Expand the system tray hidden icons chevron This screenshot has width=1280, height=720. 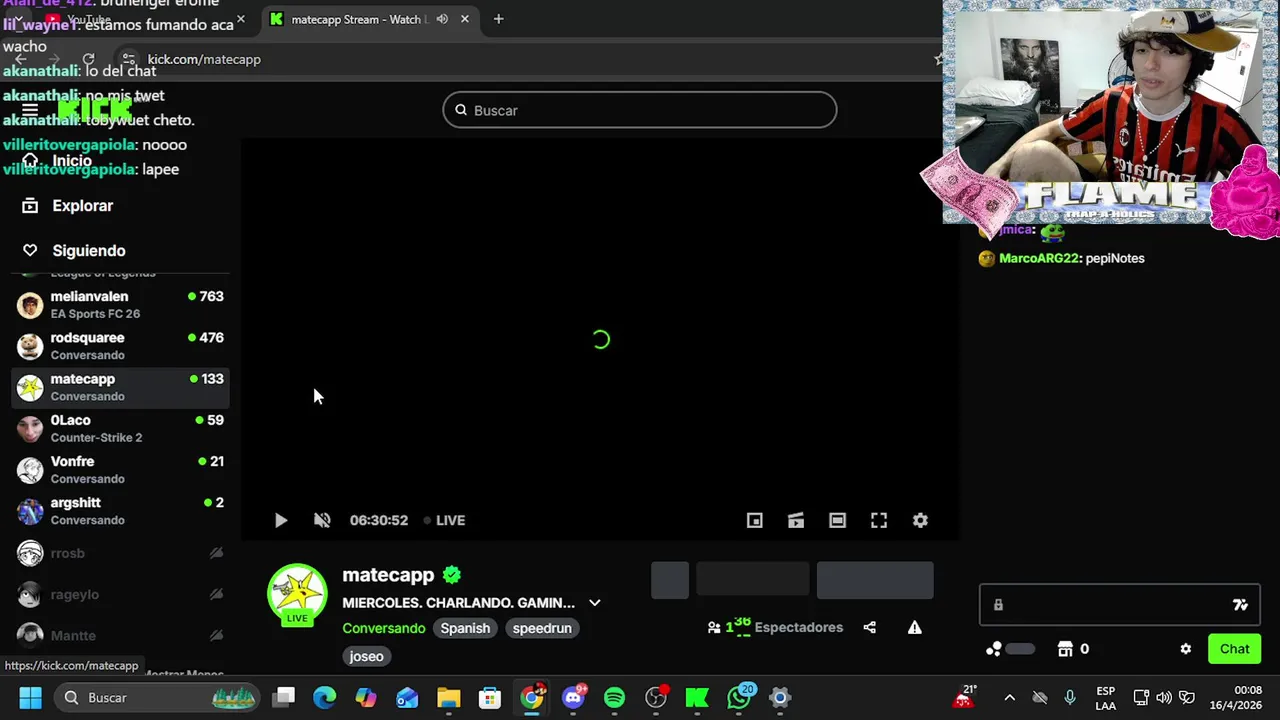[1009, 698]
